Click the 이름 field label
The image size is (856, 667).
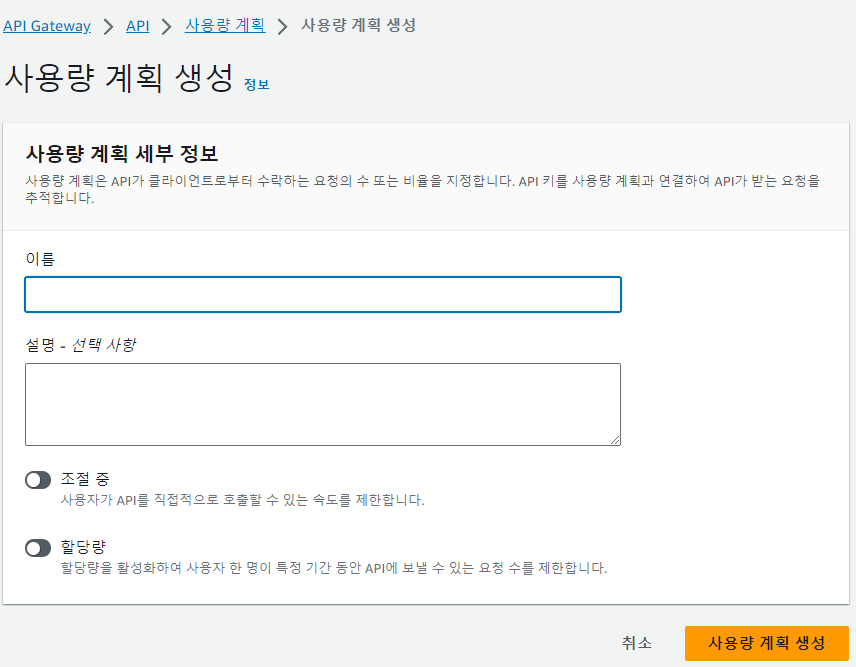(x=40, y=259)
